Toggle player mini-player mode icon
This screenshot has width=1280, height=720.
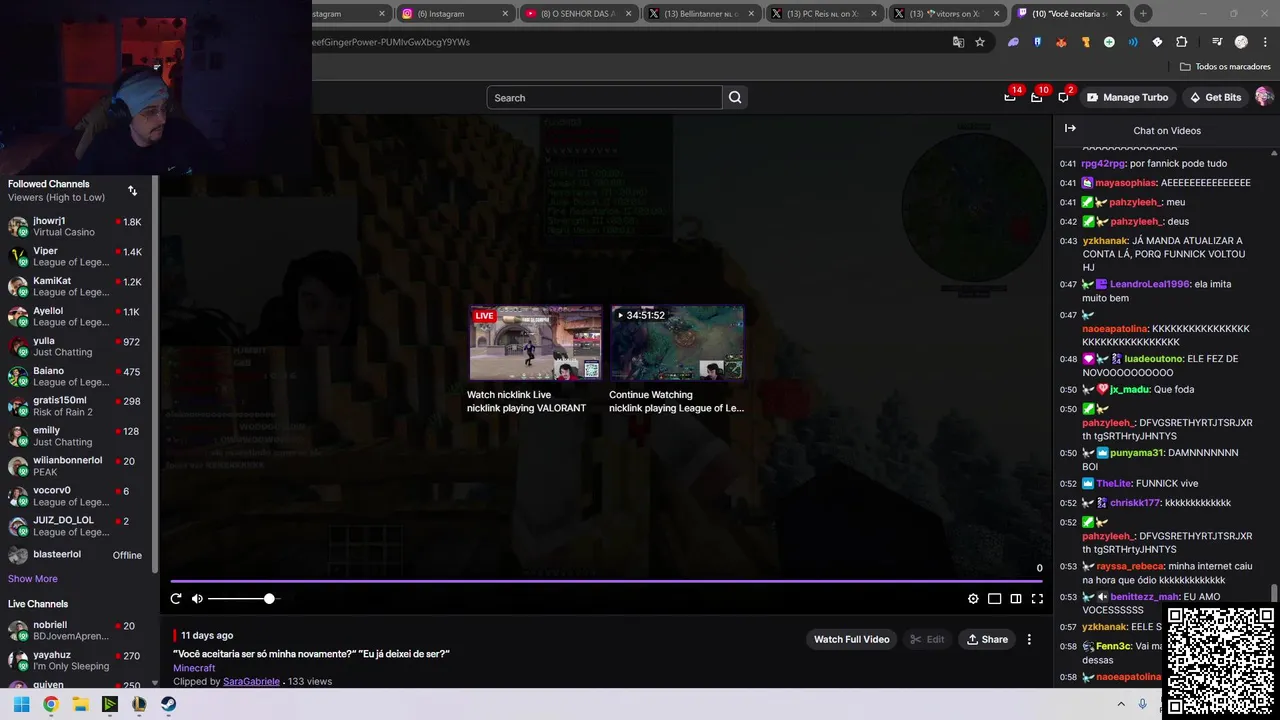(994, 599)
